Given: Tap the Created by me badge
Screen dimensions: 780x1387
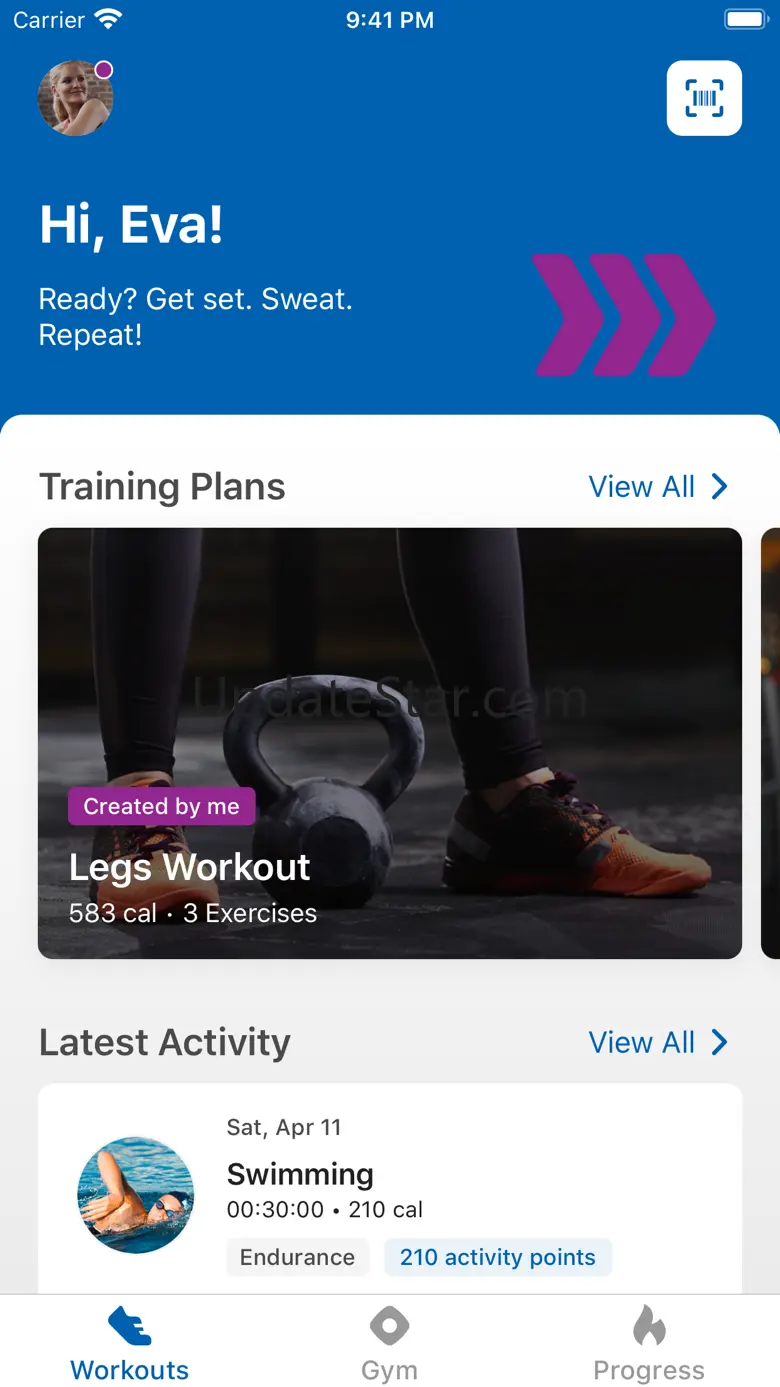Looking at the screenshot, I should pyautogui.click(x=162, y=806).
